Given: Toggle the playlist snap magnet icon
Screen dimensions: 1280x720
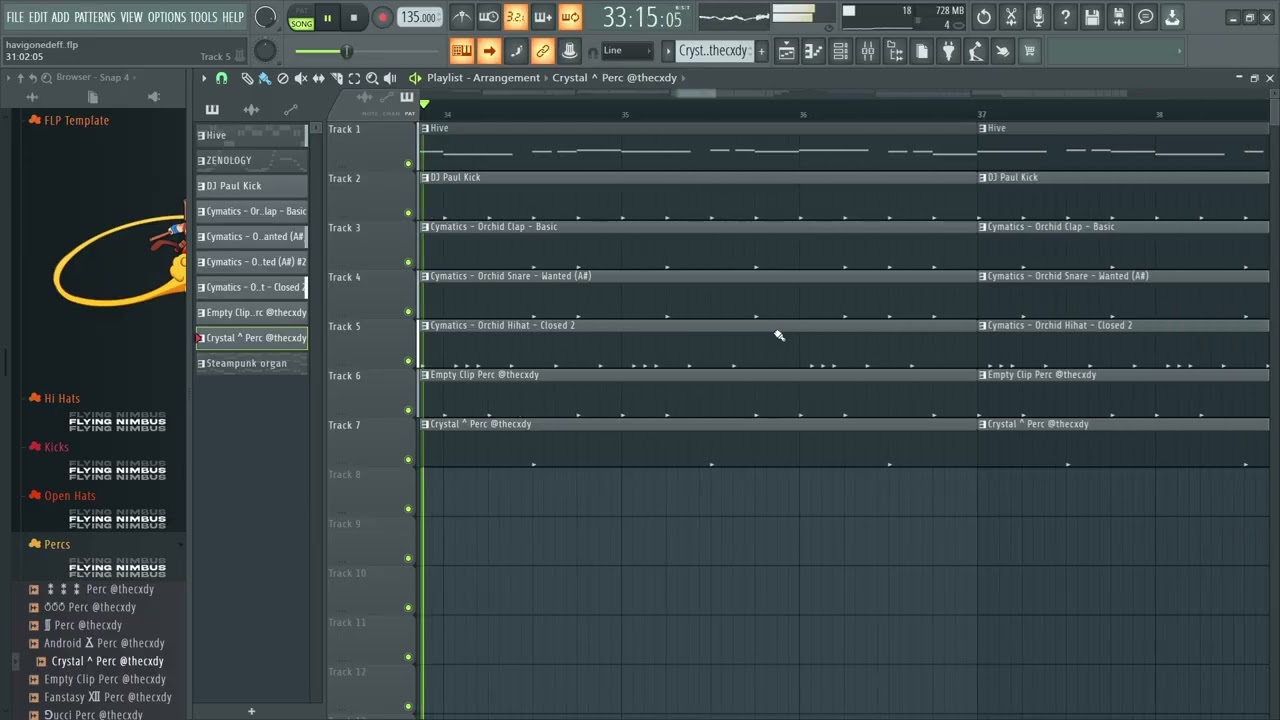Looking at the screenshot, I should point(222,78).
